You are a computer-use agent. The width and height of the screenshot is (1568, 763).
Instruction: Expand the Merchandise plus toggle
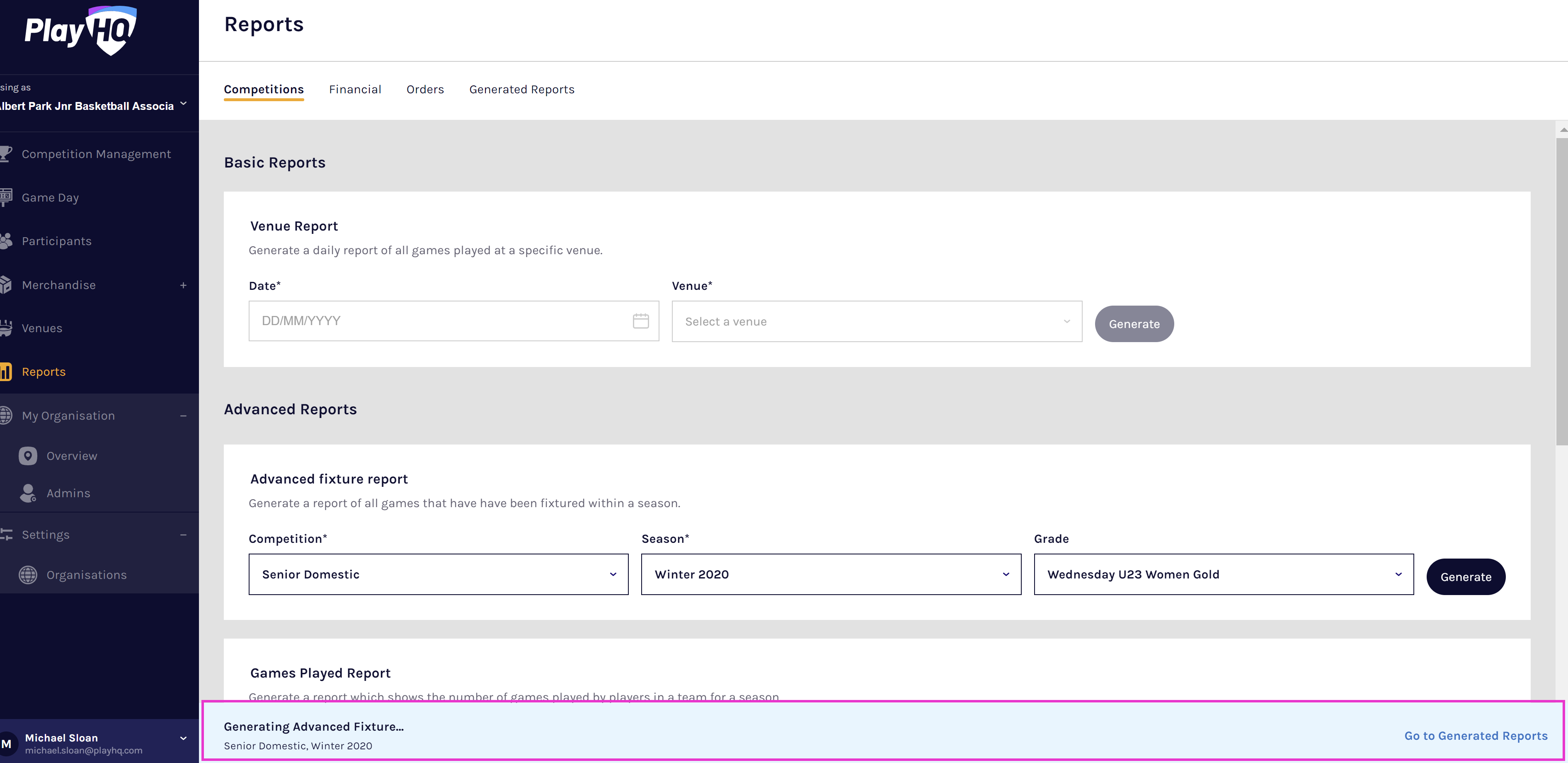pos(183,285)
